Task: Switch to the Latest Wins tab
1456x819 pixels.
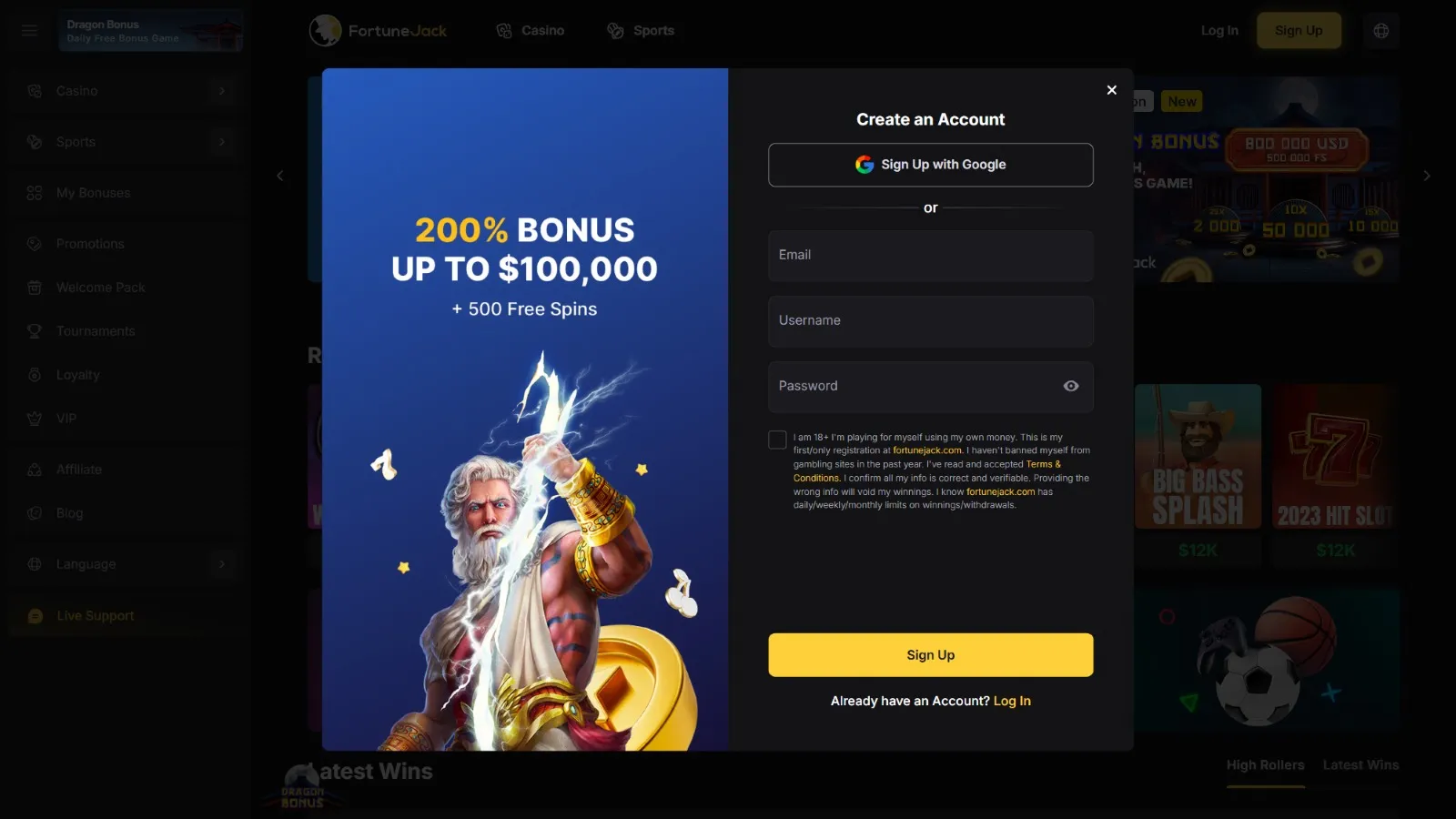Action: click(x=1360, y=765)
